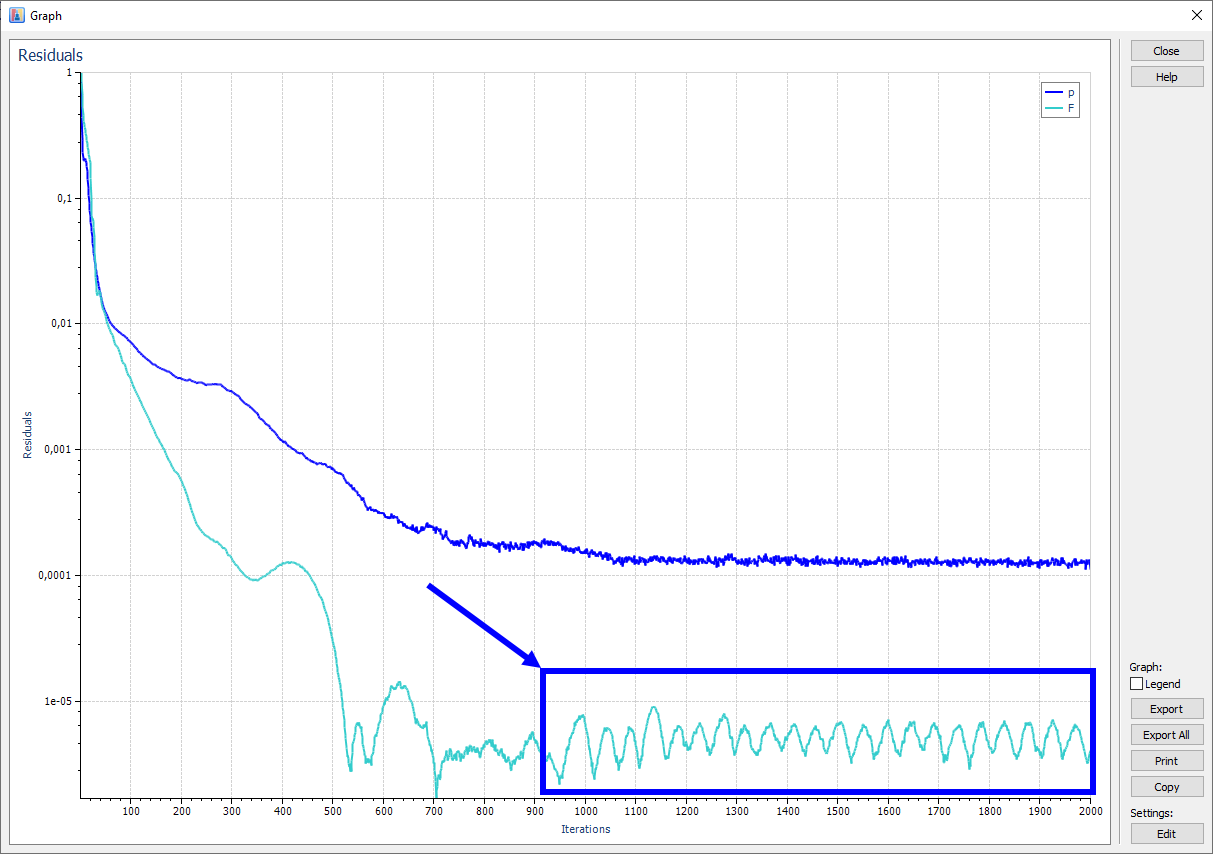1213x854 pixels.
Task: Click the Iterations axis label
Action: tap(585, 829)
